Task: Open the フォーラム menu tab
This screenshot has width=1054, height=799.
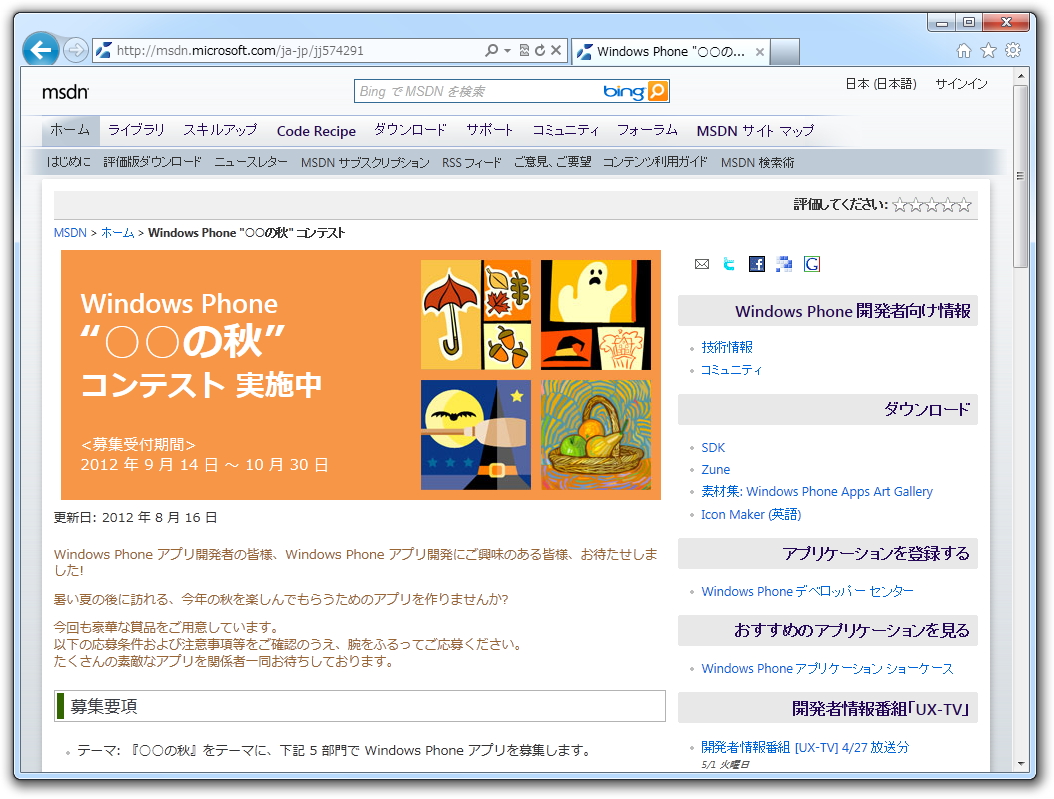Action: tap(647, 130)
